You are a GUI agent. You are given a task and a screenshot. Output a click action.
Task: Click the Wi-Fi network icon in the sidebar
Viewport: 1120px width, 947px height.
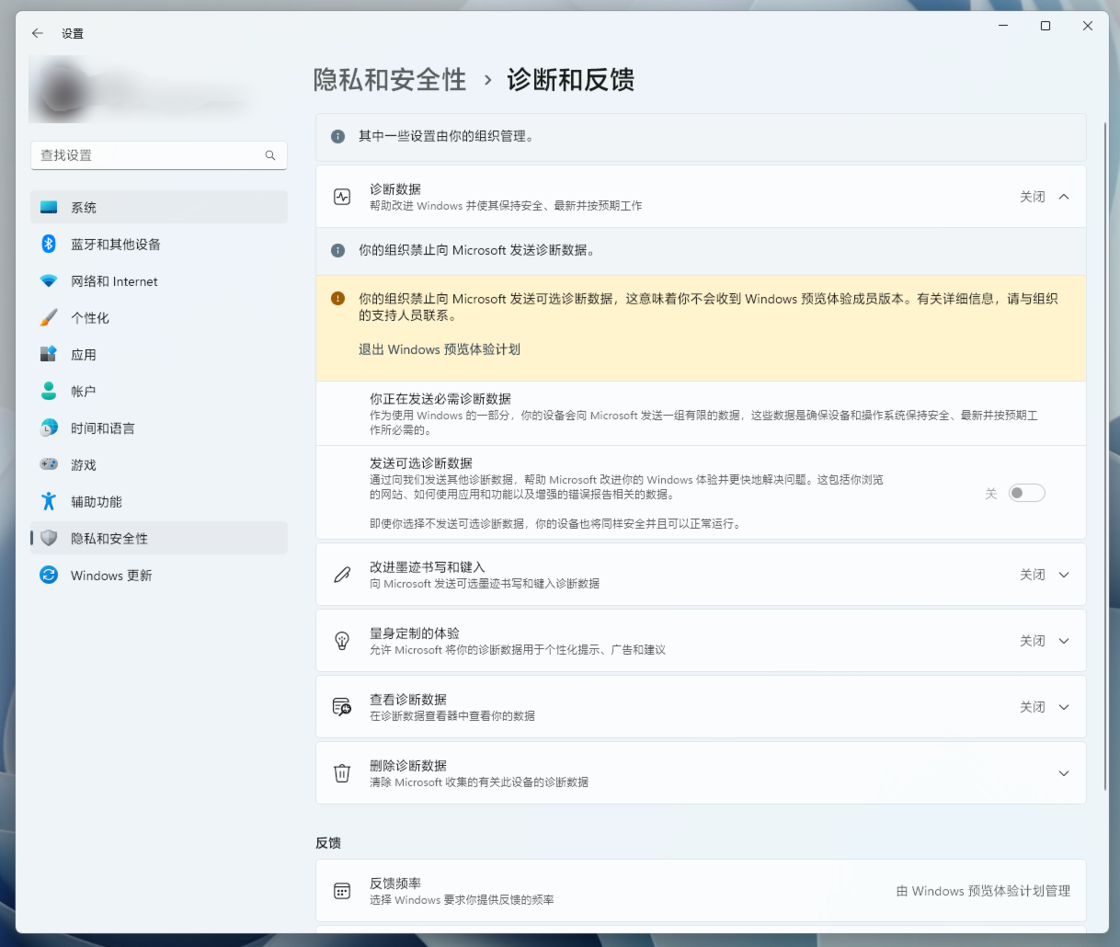(x=49, y=281)
